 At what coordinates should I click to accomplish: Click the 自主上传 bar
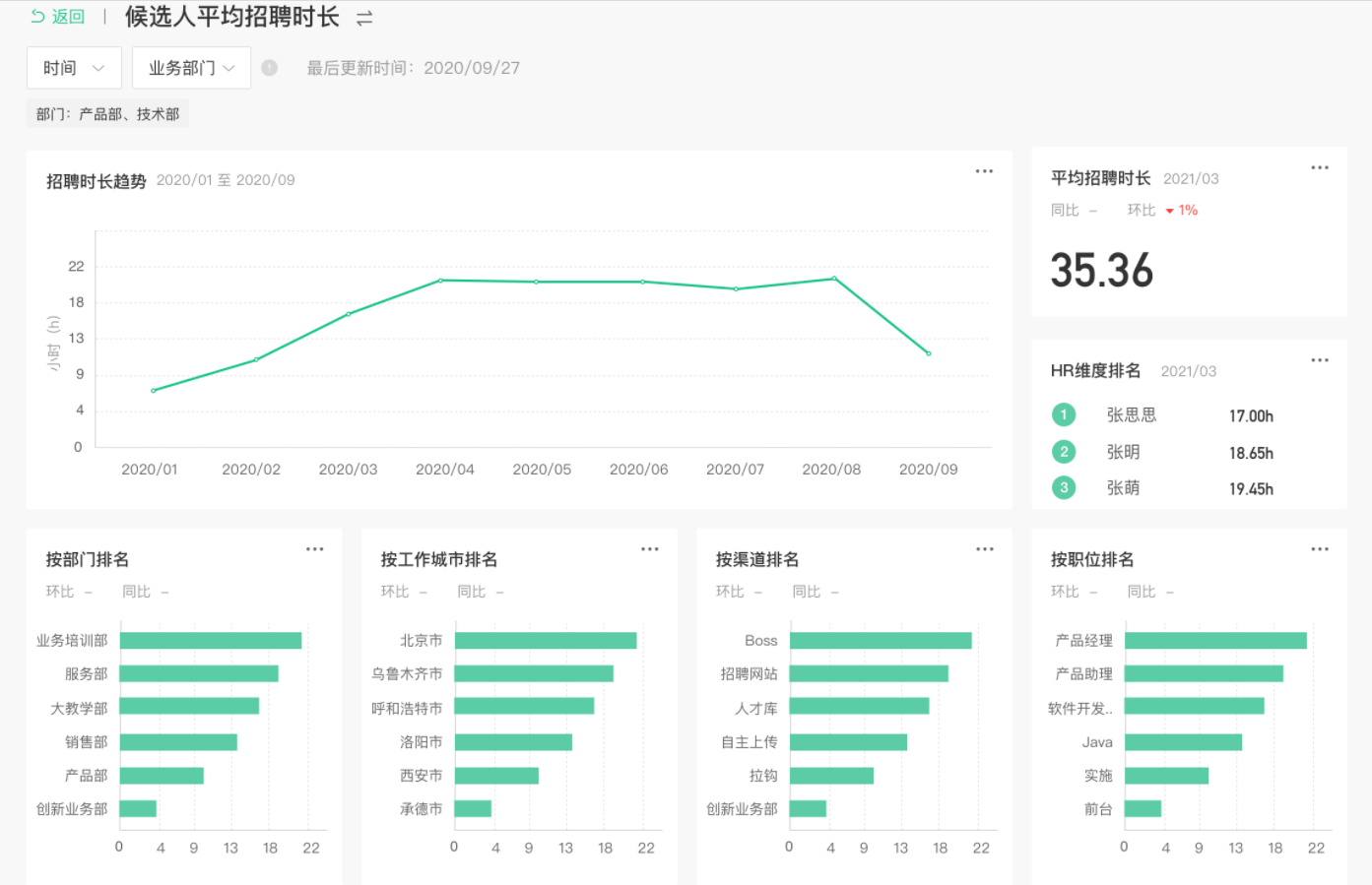(848, 742)
